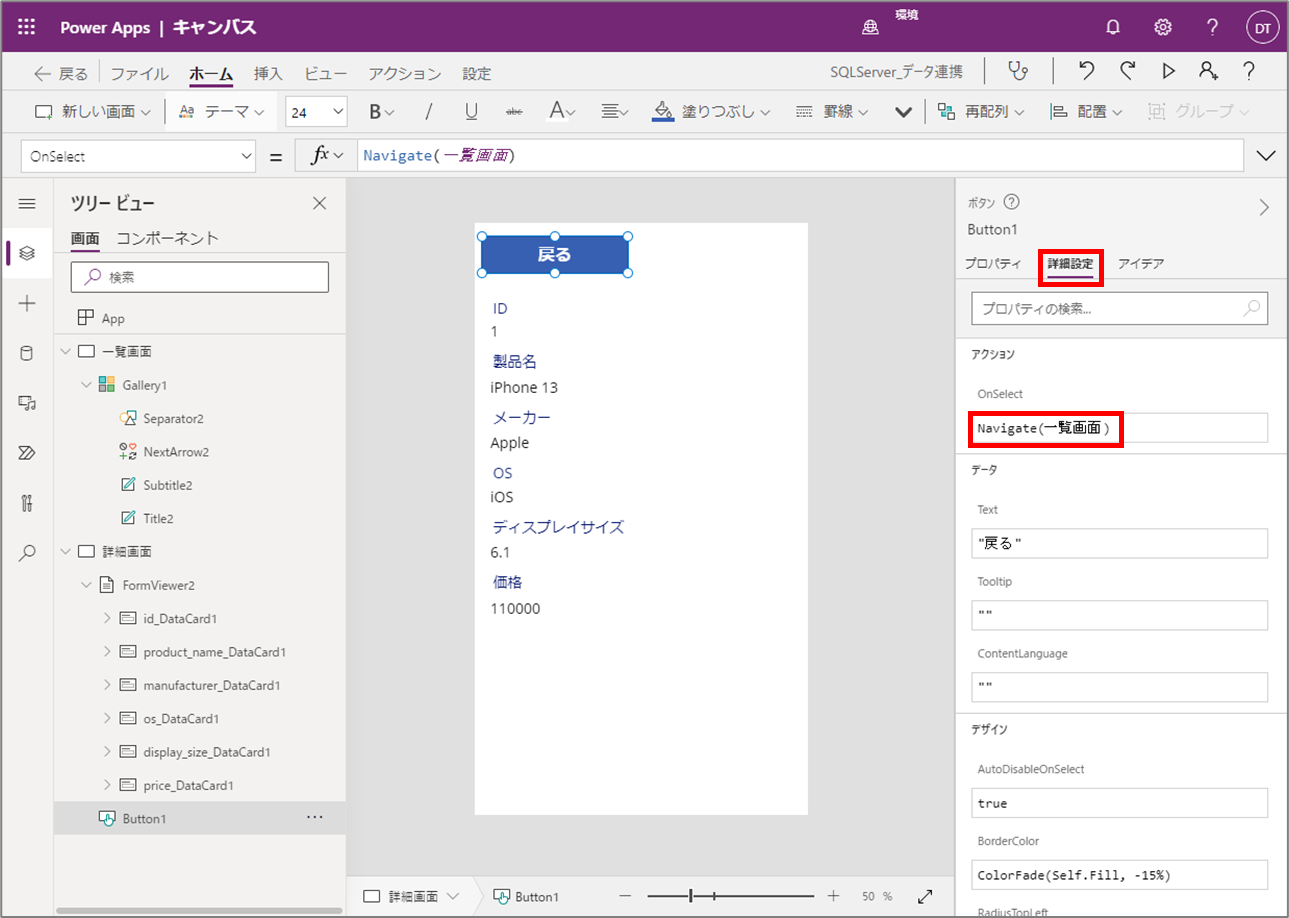Expand the id_DataCard1 tree node

click(107, 618)
